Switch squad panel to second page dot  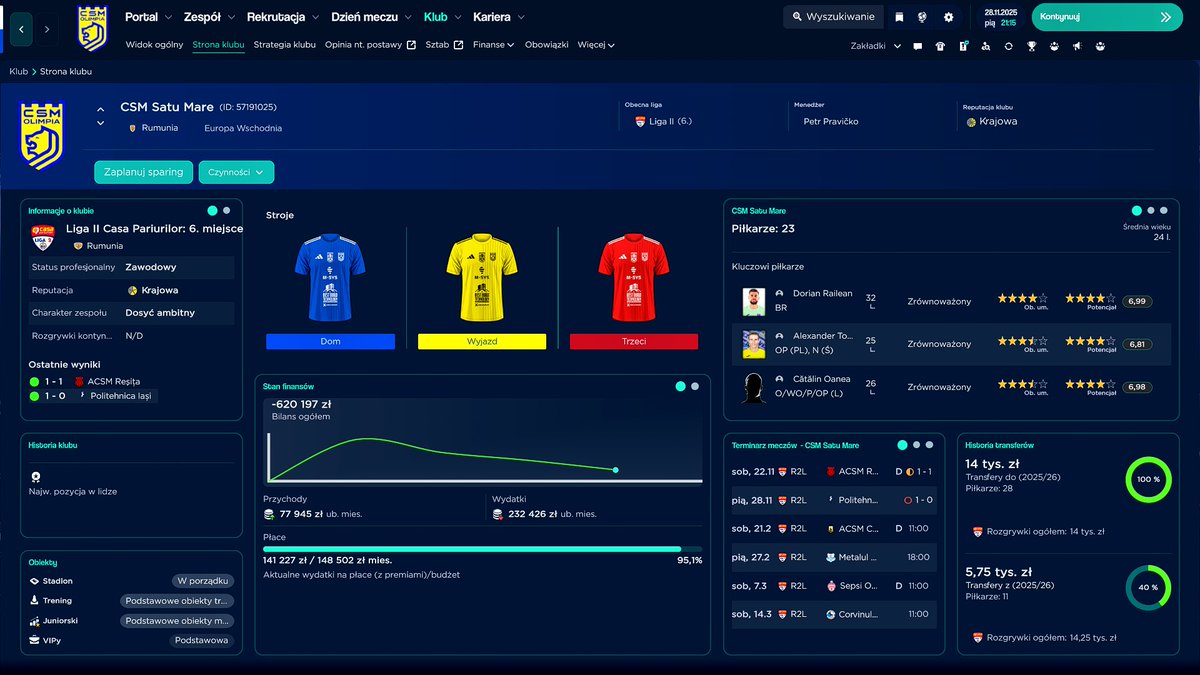(1151, 211)
